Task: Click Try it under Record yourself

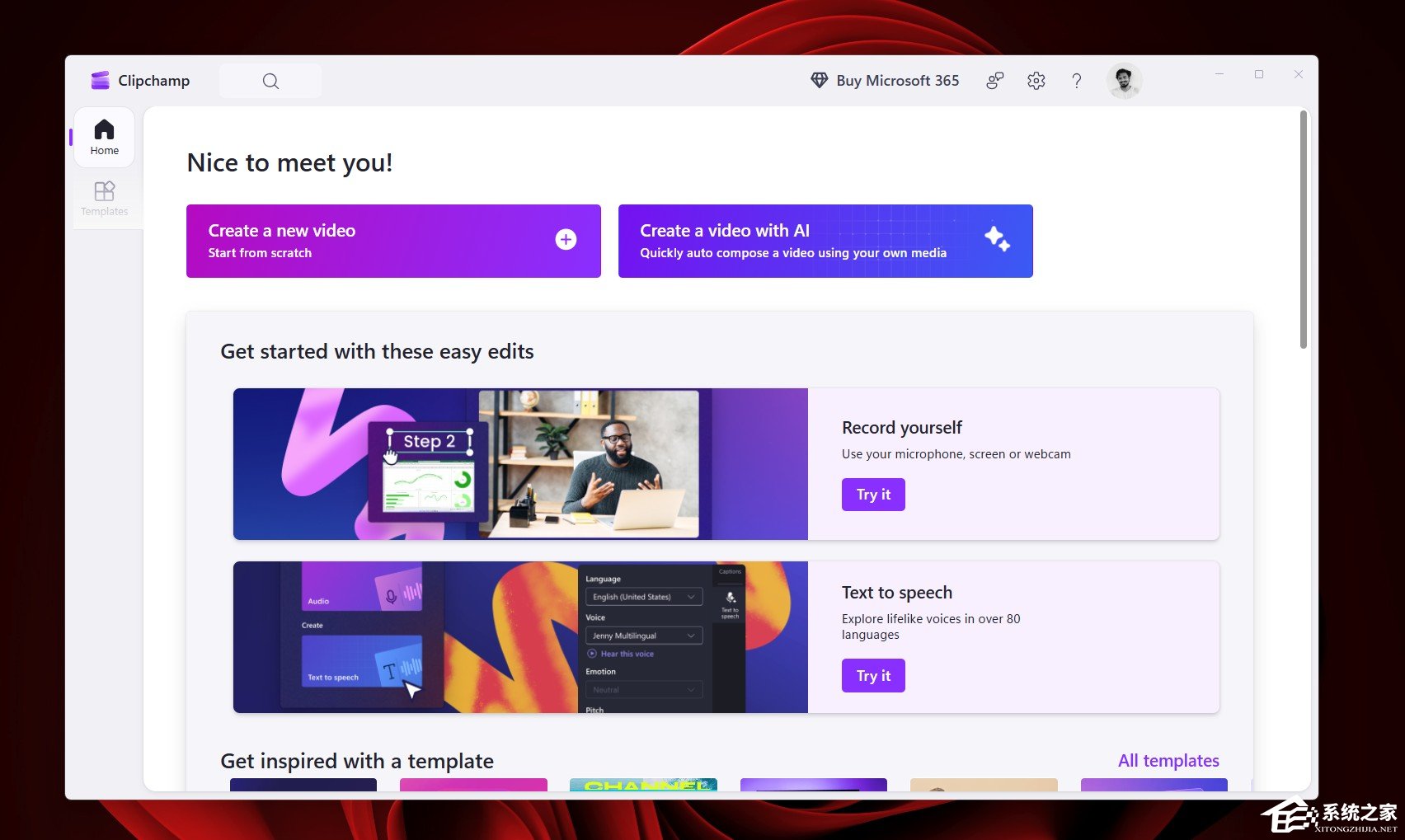Action: (x=873, y=495)
